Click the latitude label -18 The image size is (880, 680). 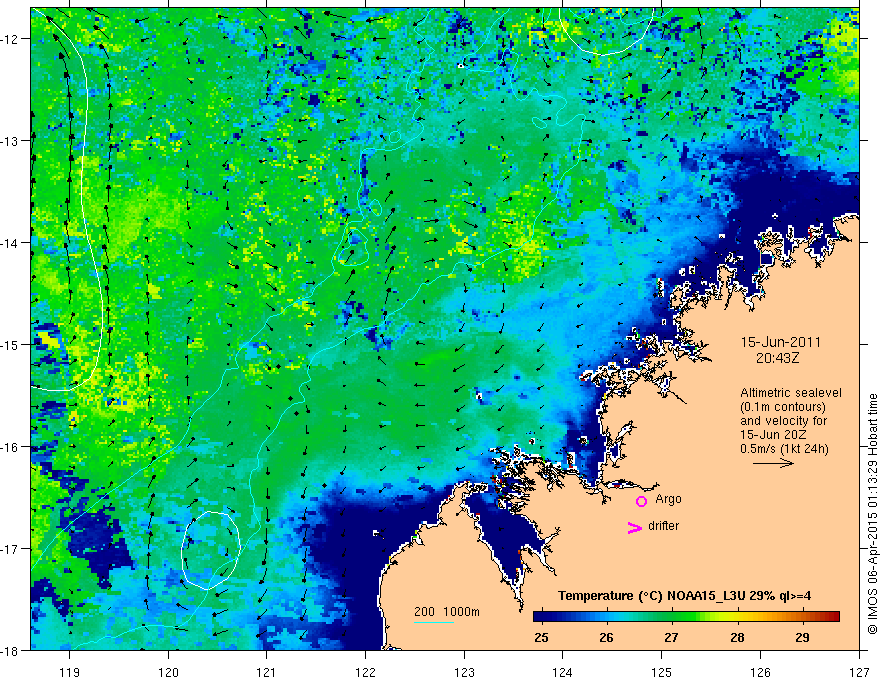coord(11,651)
